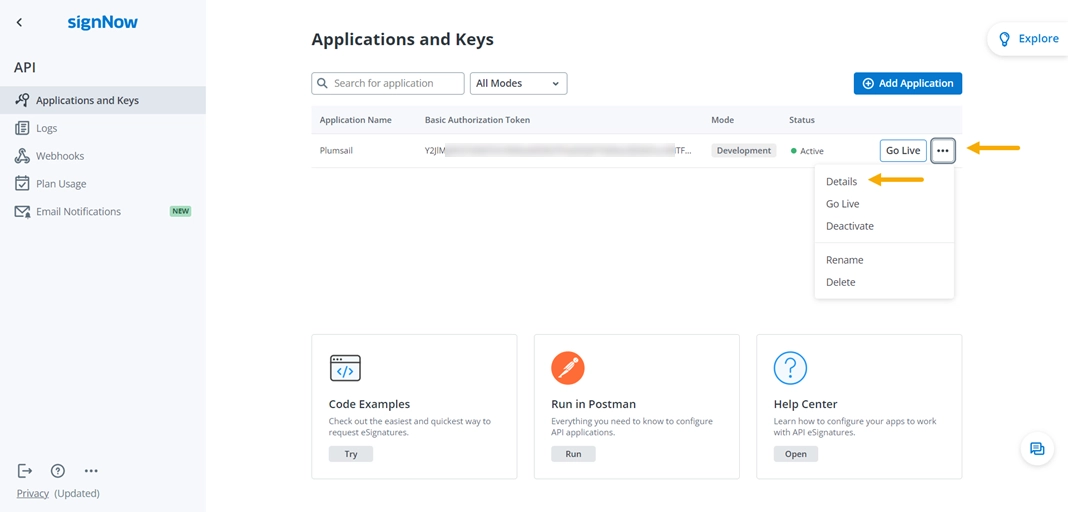Click the Postman logo icon

[568, 368]
